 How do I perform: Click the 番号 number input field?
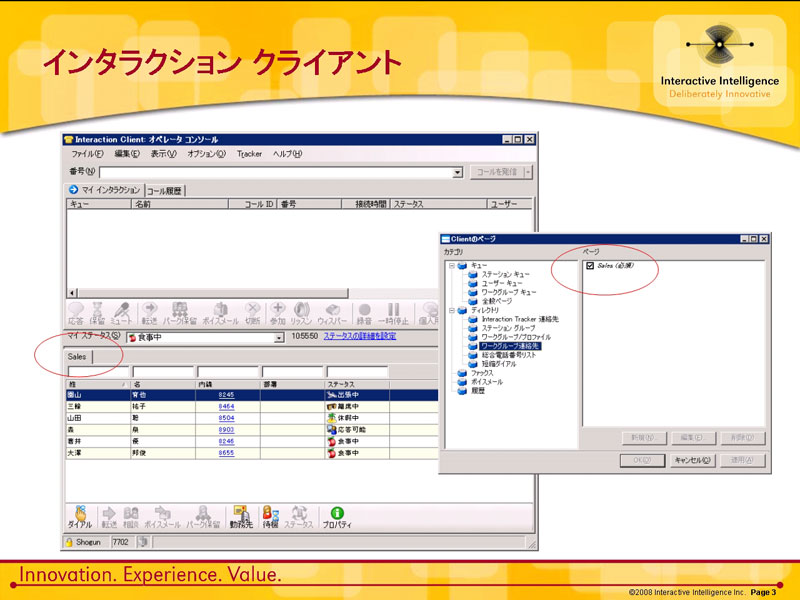pyautogui.click(x=276, y=172)
